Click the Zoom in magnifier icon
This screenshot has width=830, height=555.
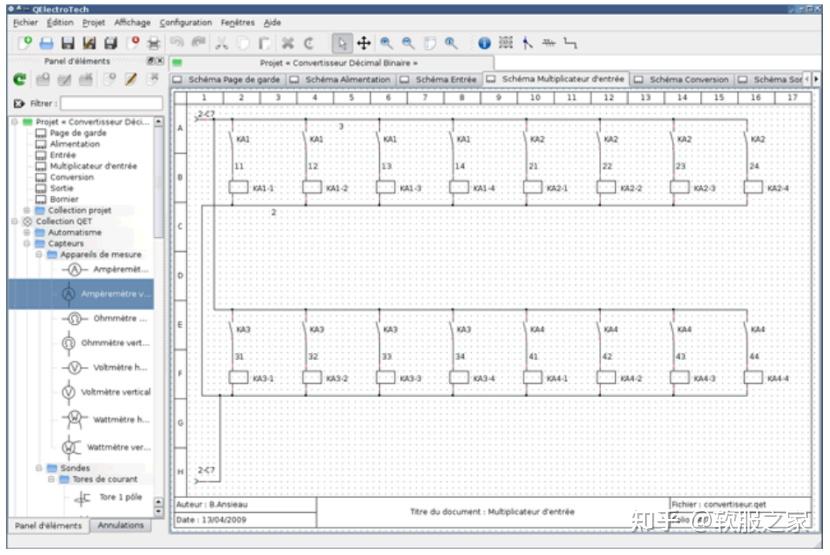tap(386, 43)
